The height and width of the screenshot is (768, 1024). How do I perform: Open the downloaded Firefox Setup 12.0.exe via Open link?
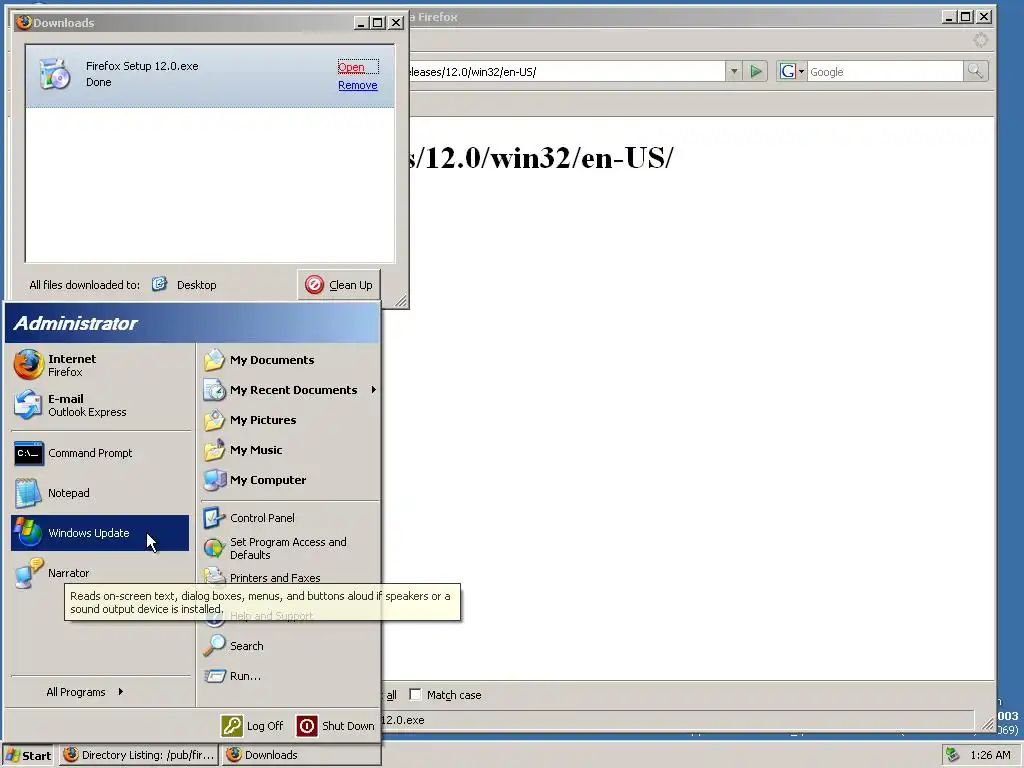click(351, 67)
